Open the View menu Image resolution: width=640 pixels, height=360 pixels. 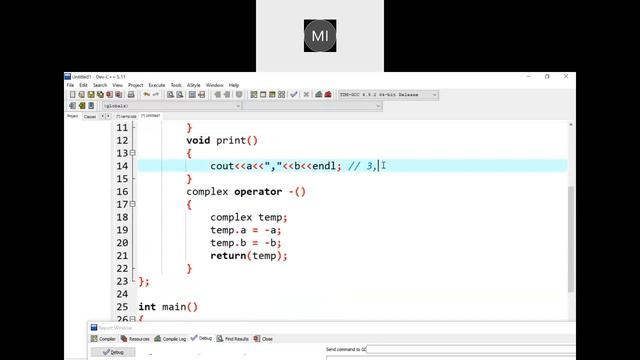click(x=118, y=85)
